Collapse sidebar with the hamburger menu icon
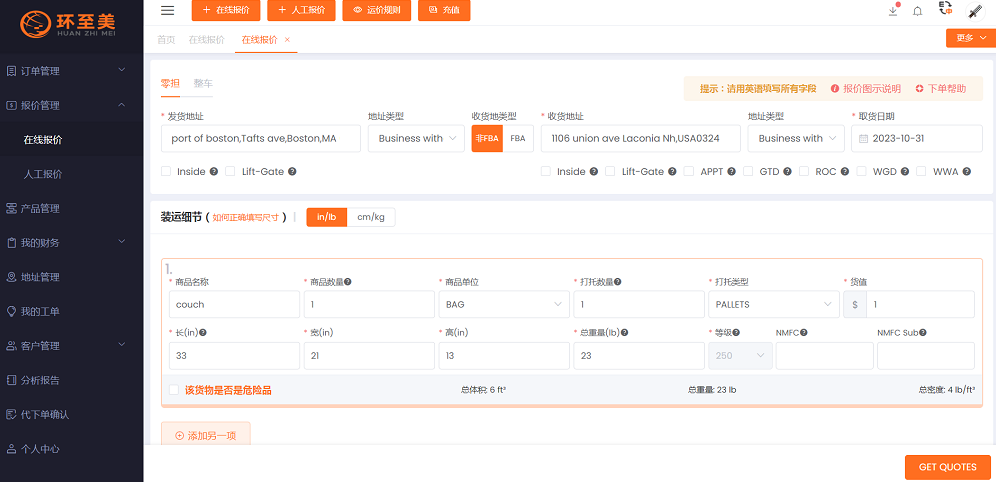 [167, 10]
